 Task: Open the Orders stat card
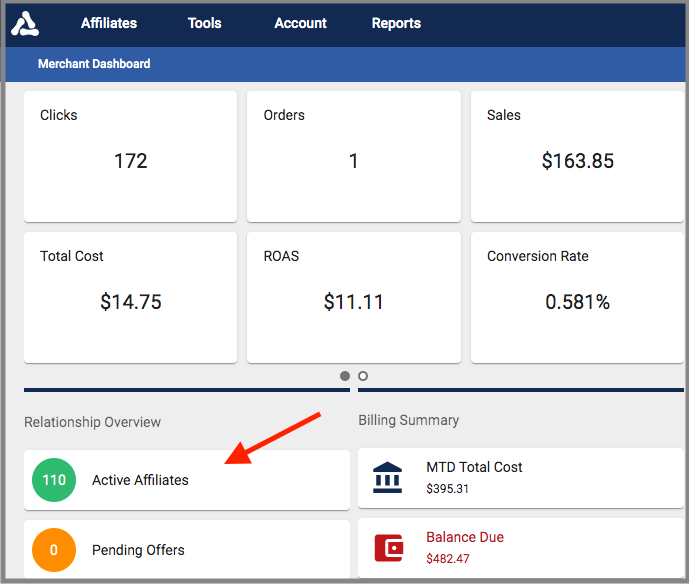pos(353,157)
